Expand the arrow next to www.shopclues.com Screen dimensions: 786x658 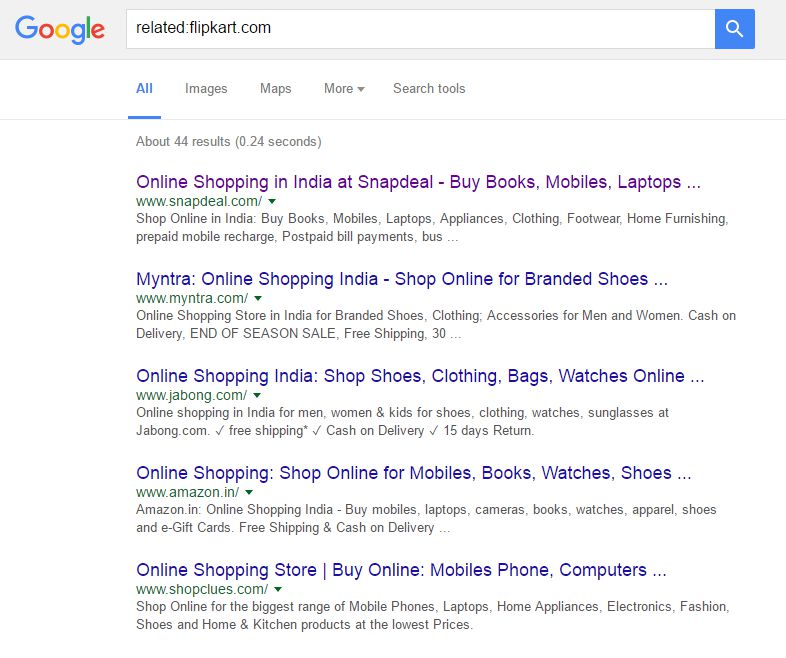(278, 589)
